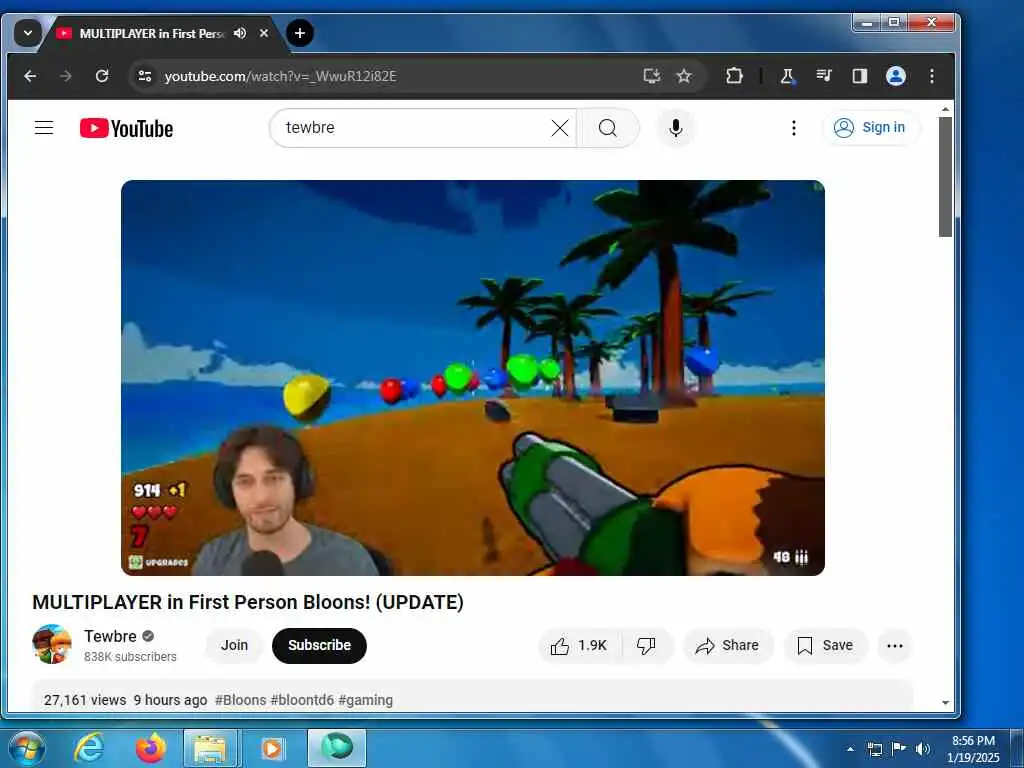Image resolution: width=1024 pixels, height=768 pixels.
Task: Go to the YouTube home logo
Action: click(127, 129)
